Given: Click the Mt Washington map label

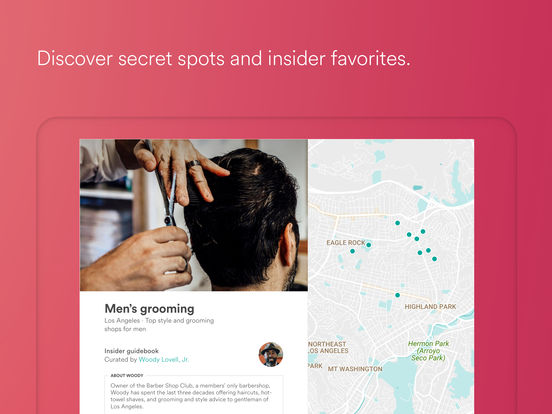Looking at the screenshot, I should 355,369.
